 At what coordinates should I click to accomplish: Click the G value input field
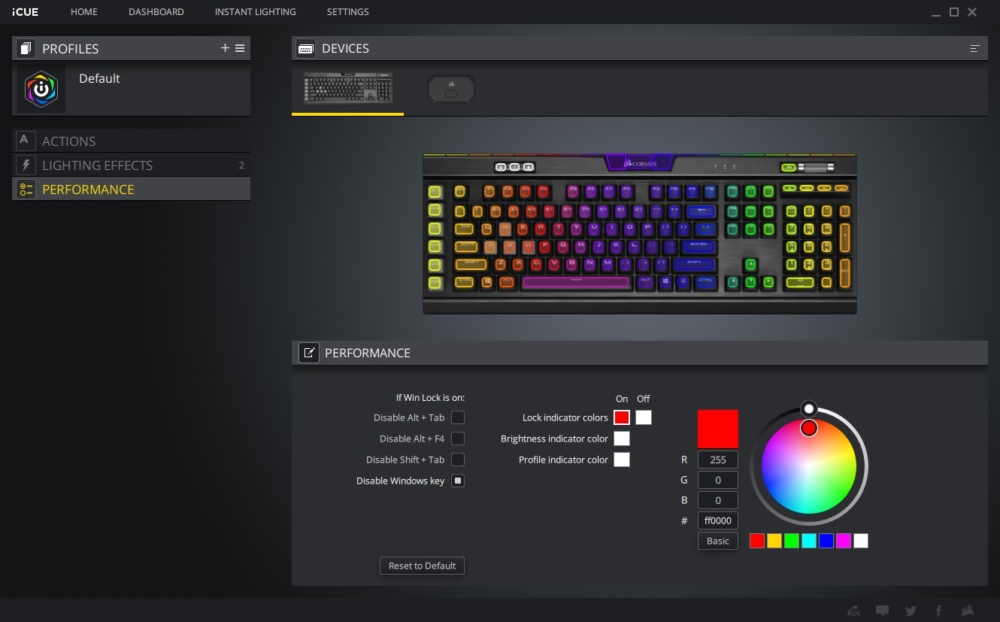pos(717,480)
